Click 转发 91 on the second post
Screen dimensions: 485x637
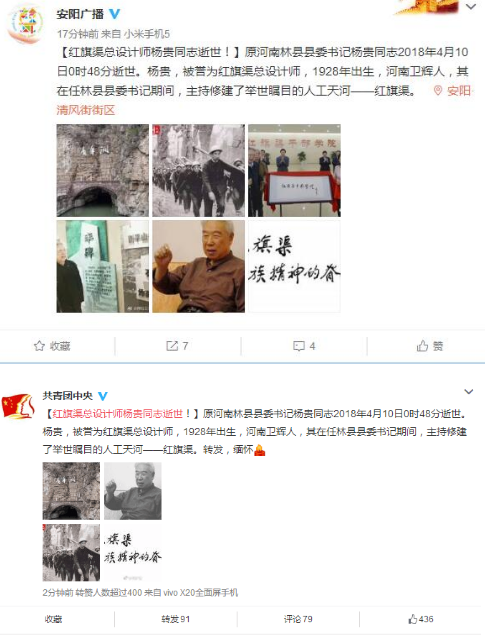coord(175,619)
